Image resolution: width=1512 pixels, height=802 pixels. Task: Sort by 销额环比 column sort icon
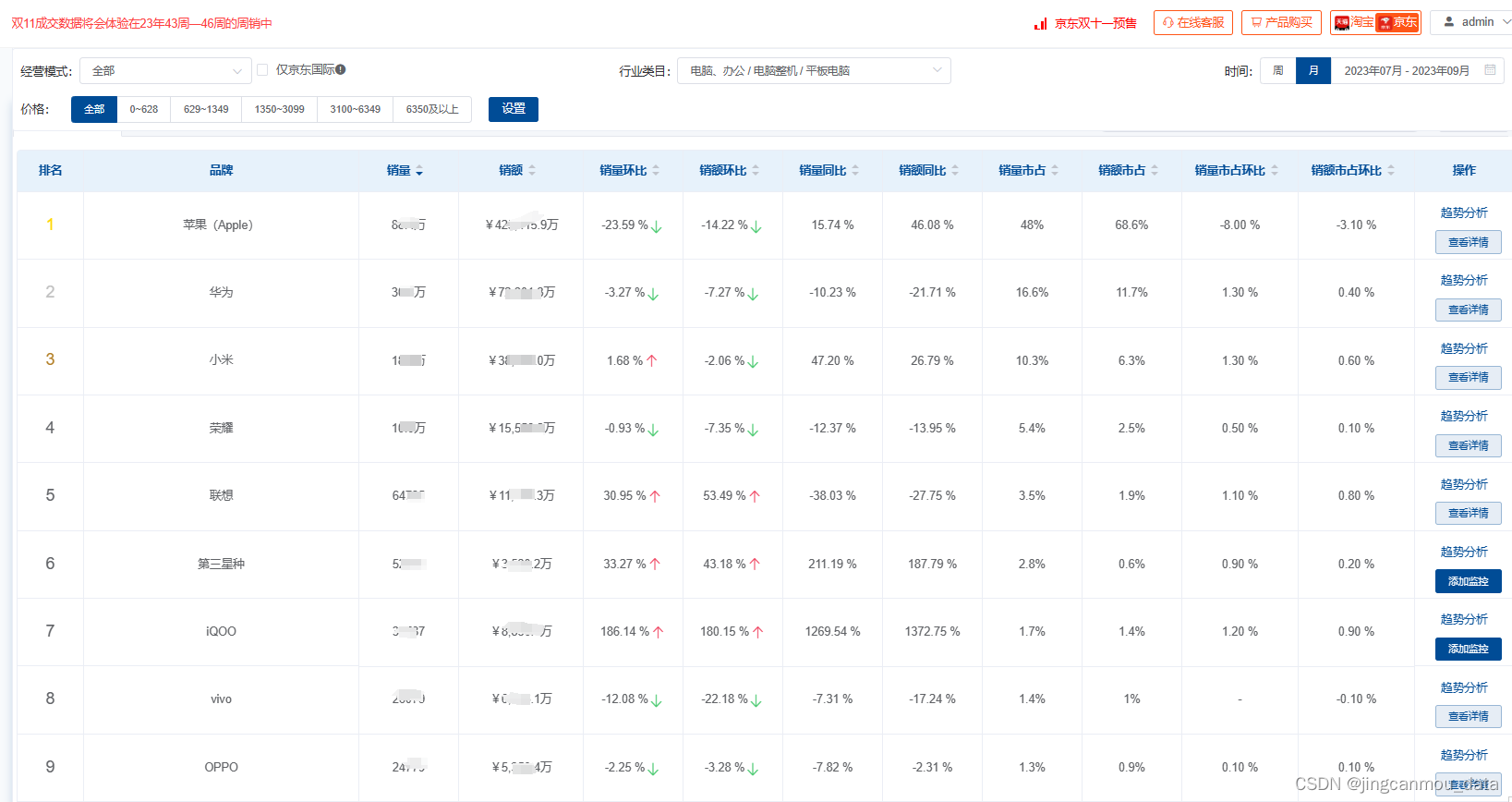pyautogui.click(x=756, y=171)
